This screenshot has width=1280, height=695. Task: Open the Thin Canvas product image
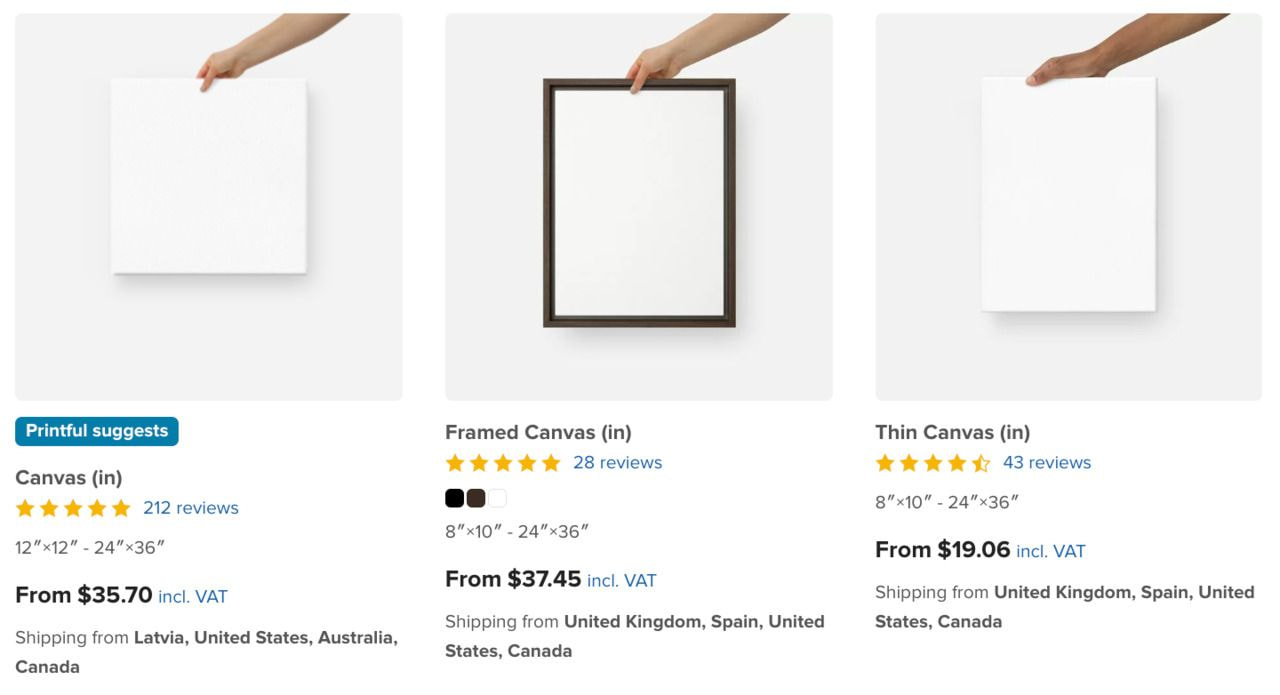1068,207
